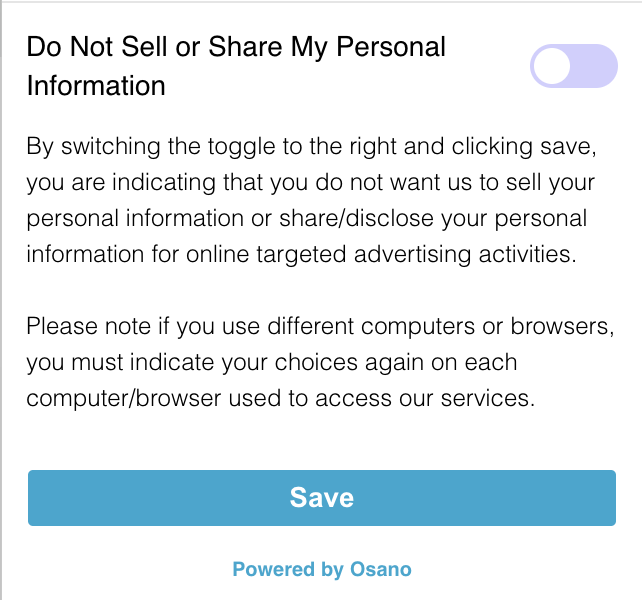
Task: Open the Powered by Osano link
Action: [321, 570]
